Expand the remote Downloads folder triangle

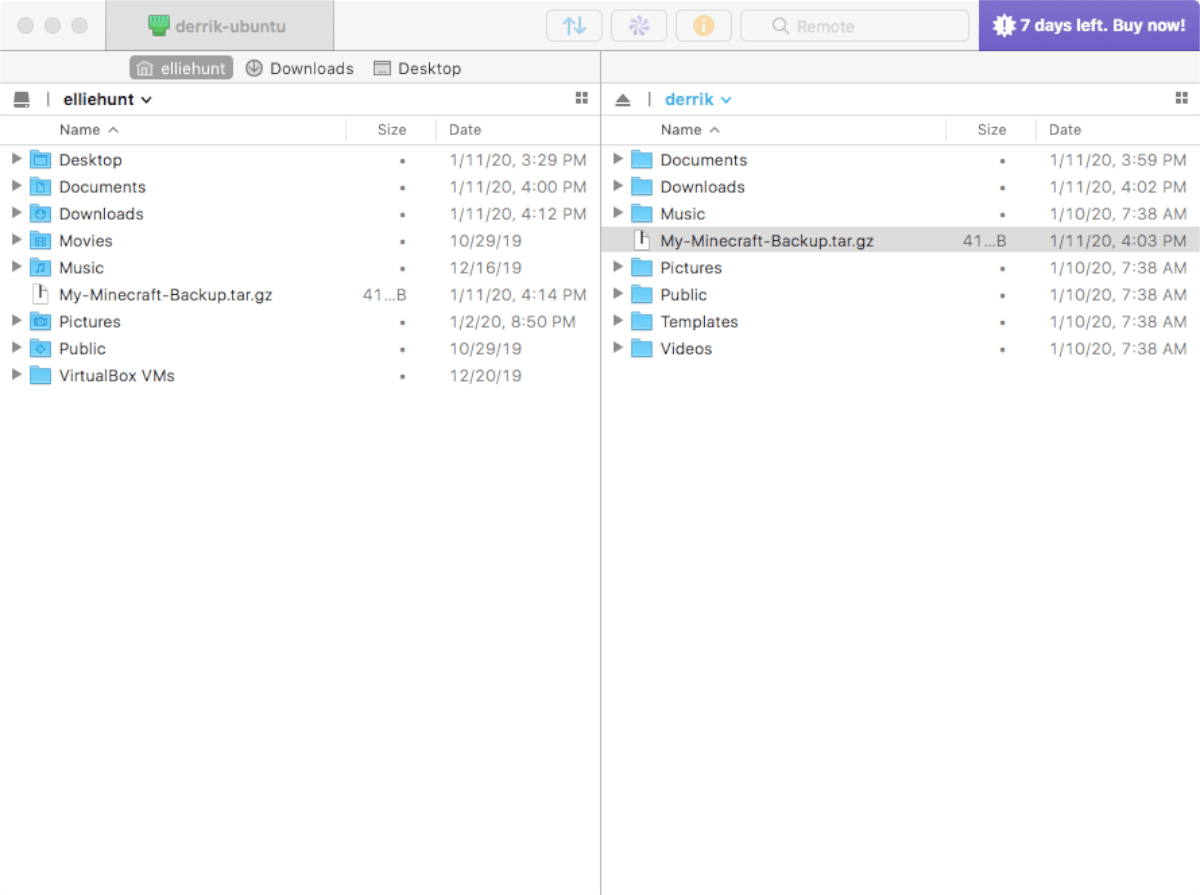click(x=618, y=186)
